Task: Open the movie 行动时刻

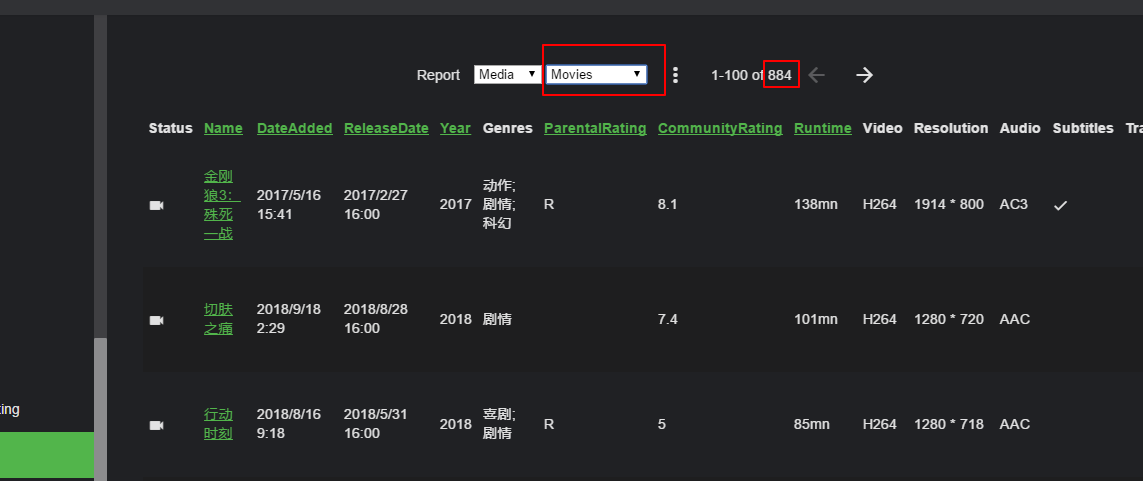Action: 218,424
